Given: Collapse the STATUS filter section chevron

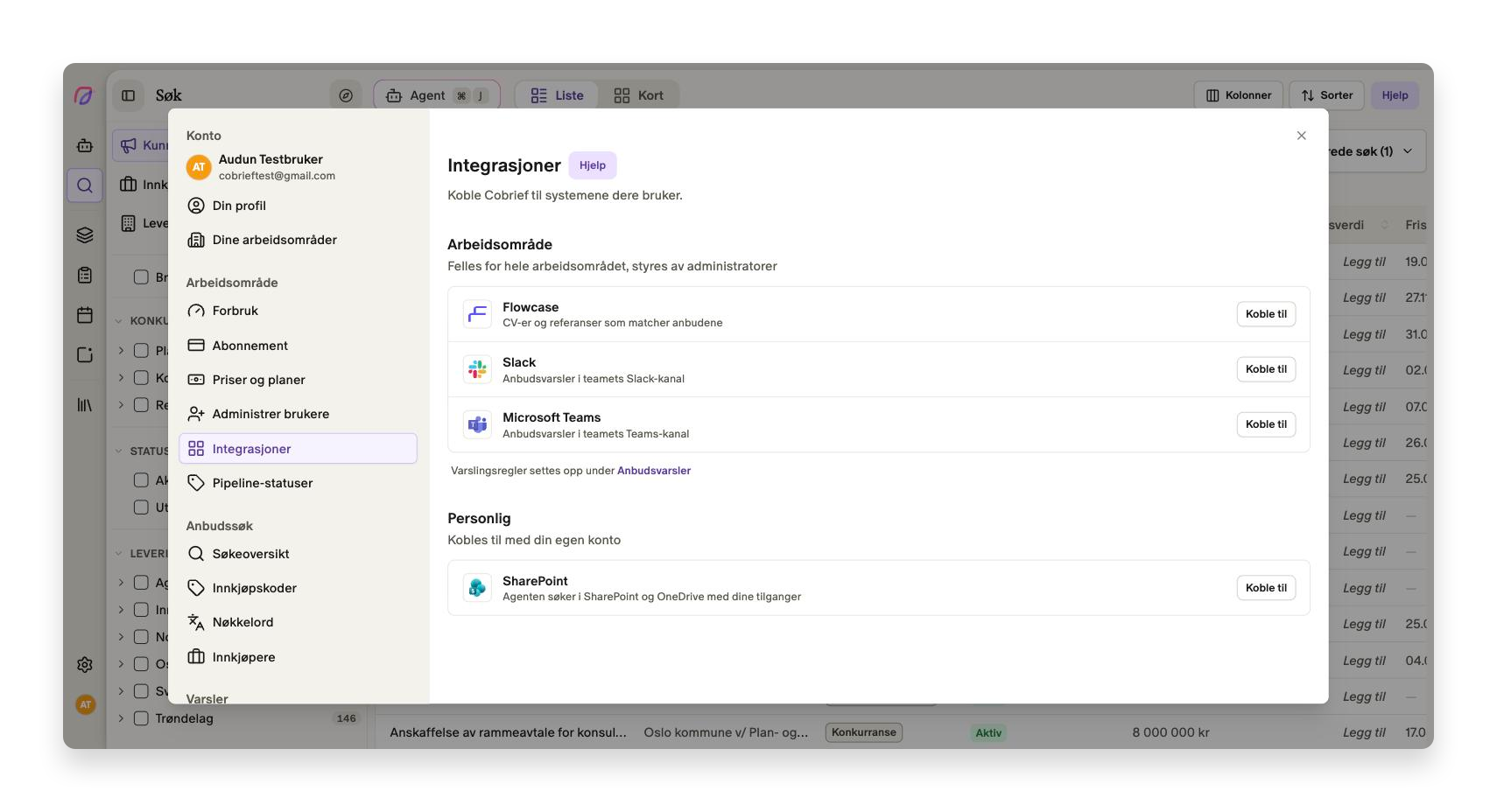Looking at the screenshot, I should (119, 451).
